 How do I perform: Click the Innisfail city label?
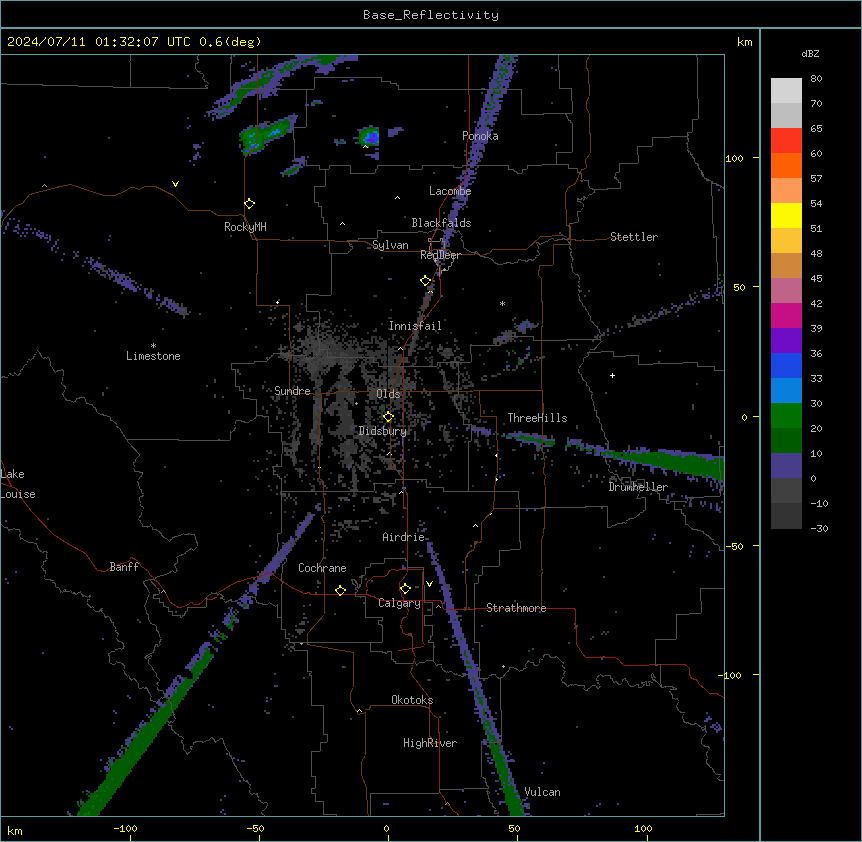[415, 326]
